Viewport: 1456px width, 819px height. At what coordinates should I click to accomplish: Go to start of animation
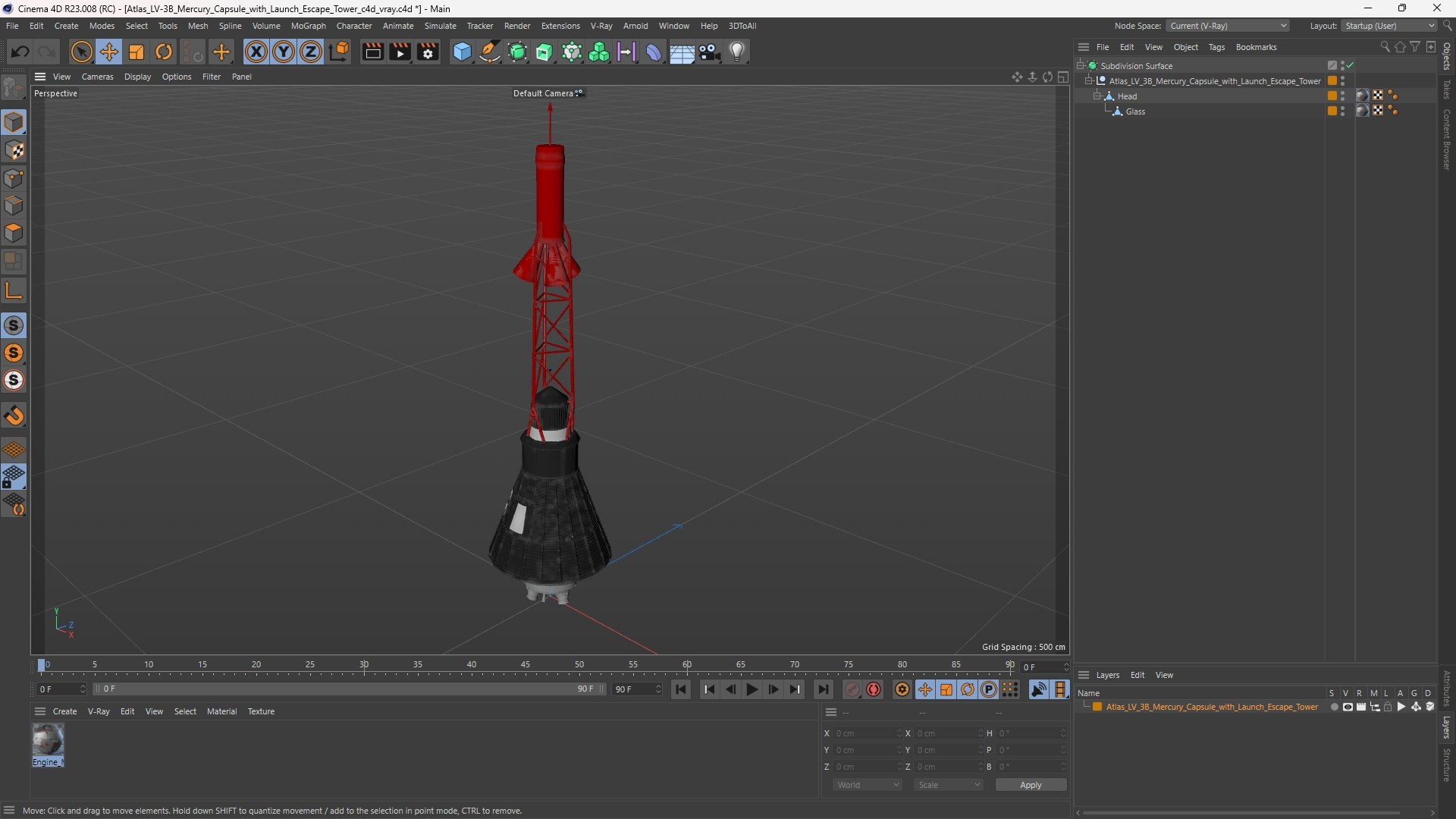[681, 689]
